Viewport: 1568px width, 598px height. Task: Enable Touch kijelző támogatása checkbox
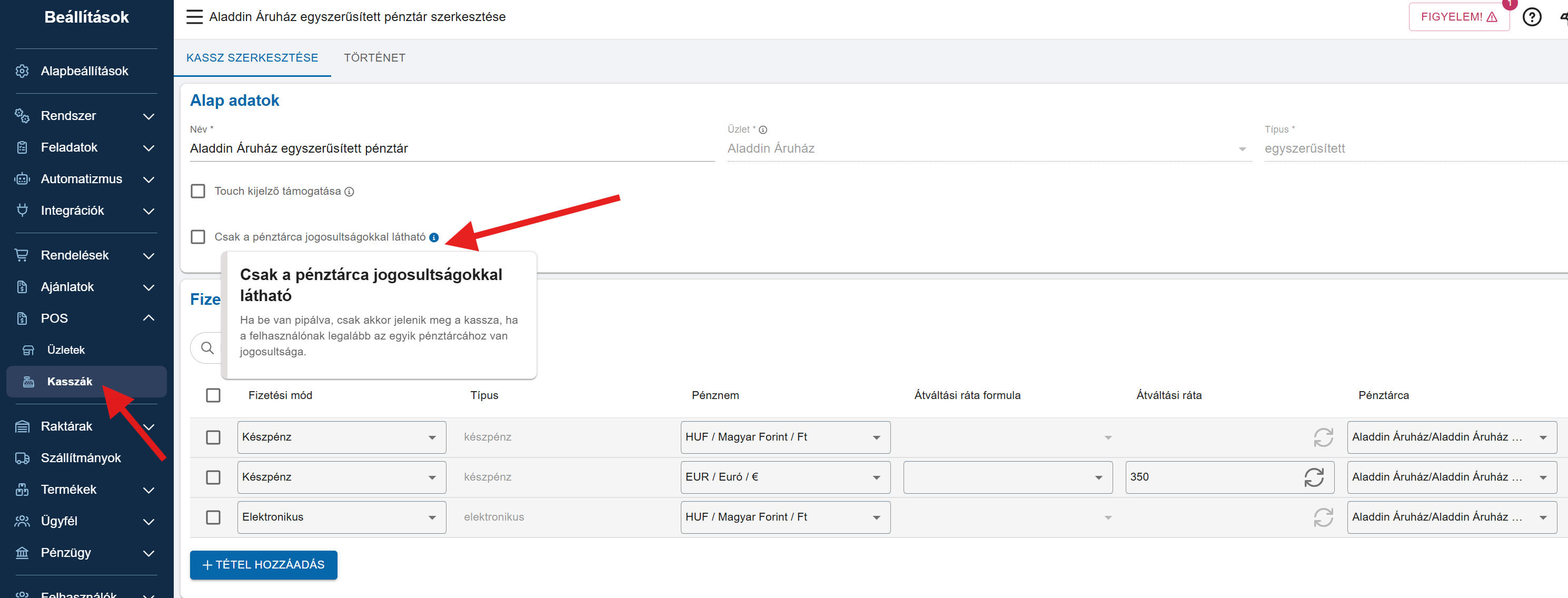[198, 191]
